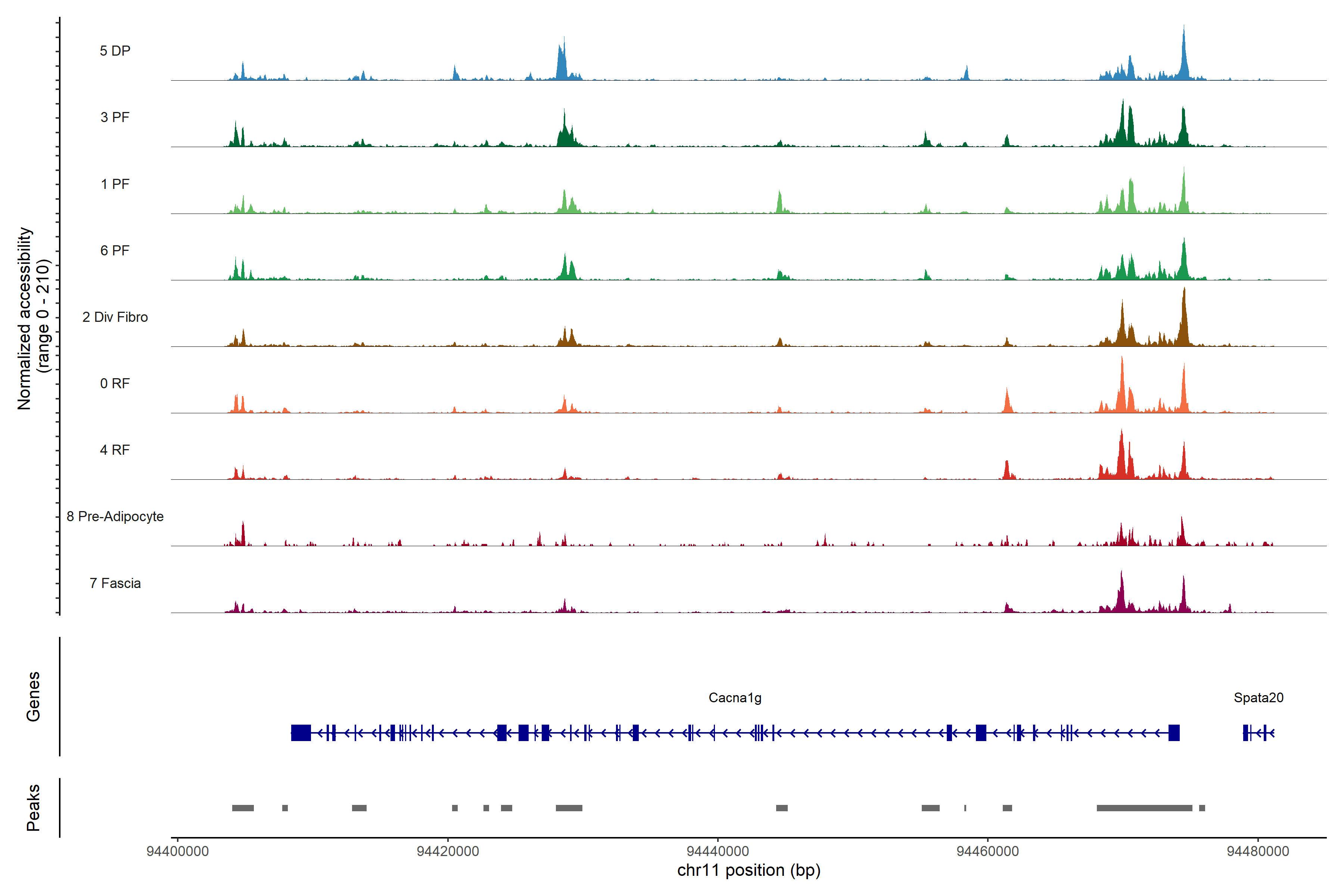Click the Cacna1g gene name
Viewport: 1344px width, 896px height.
[x=735, y=698]
